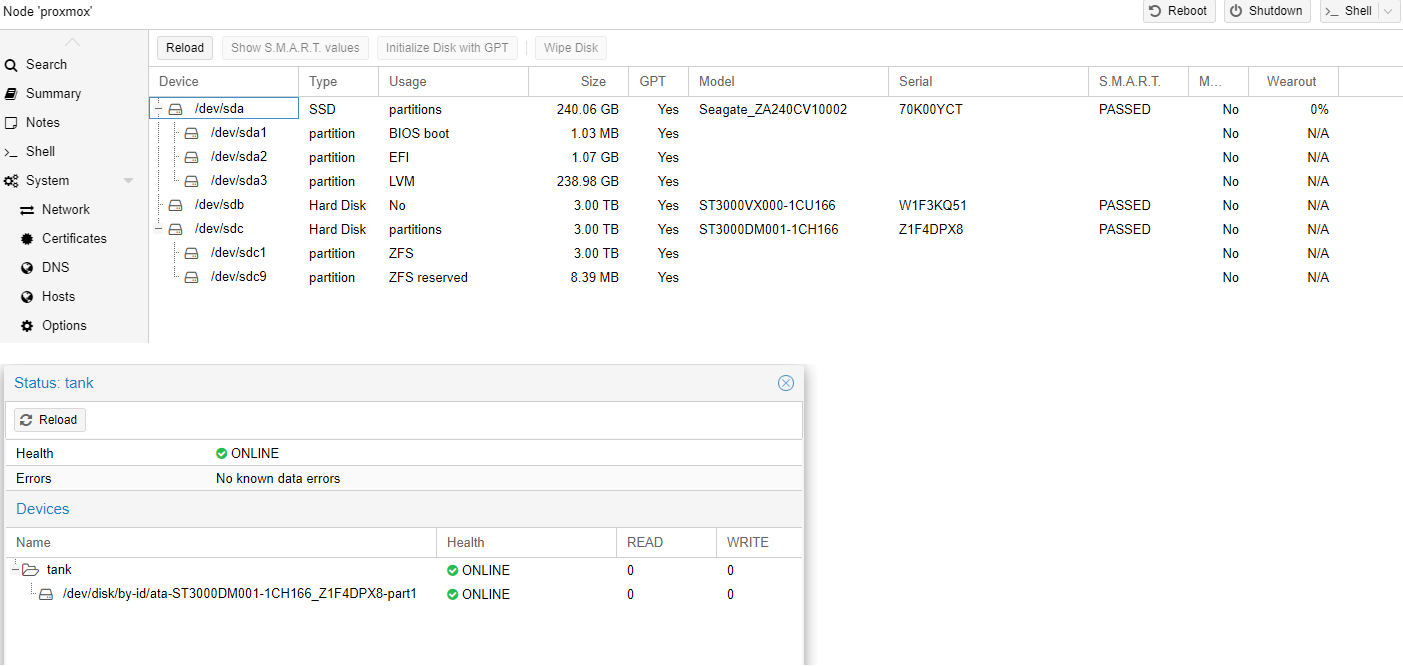The image size is (1403, 666).
Task: Open DNS settings
Action: click(x=56, y=267)
